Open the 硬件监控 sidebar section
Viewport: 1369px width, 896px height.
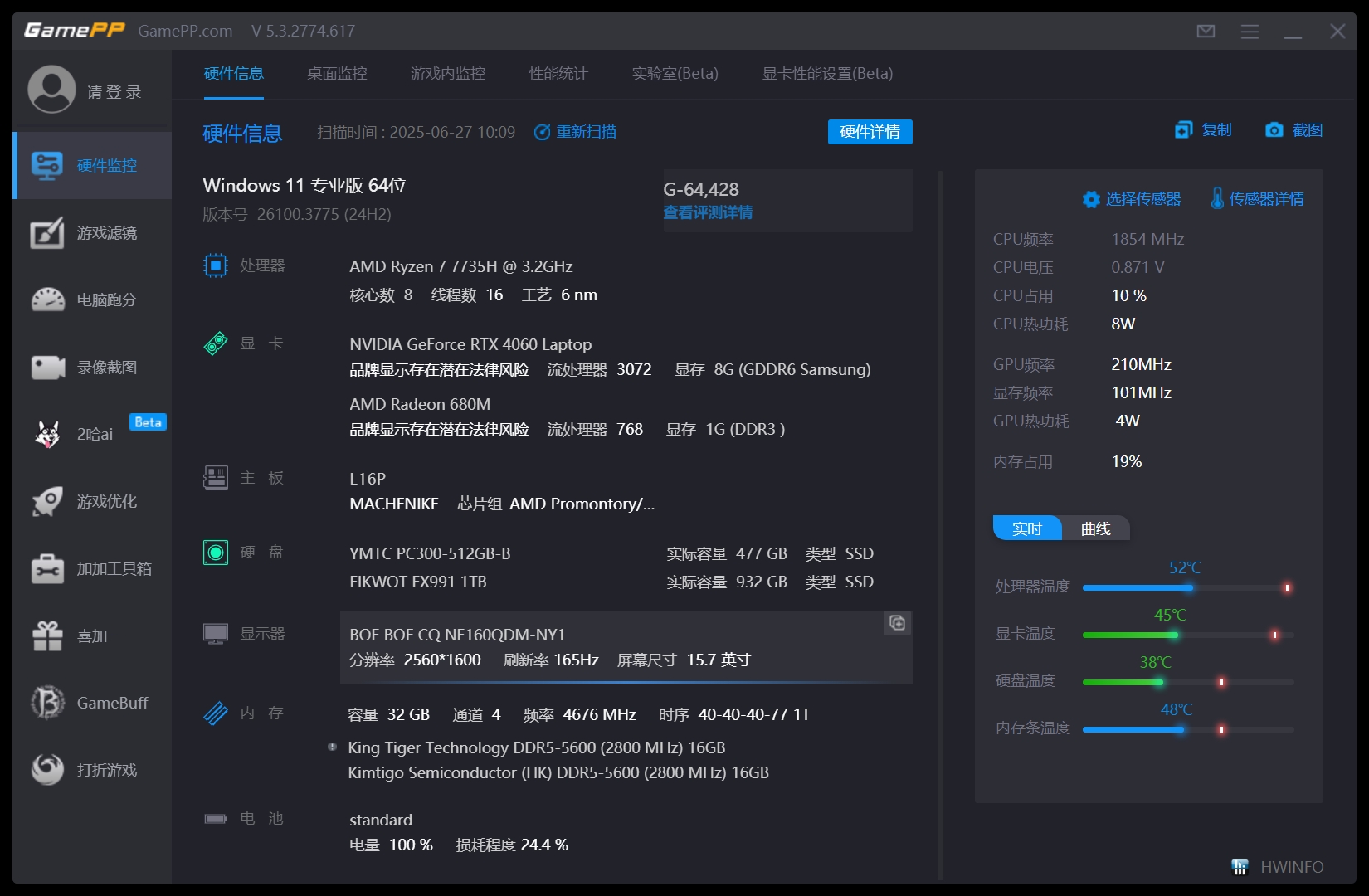pyautogui.click(x=92, y=165)
